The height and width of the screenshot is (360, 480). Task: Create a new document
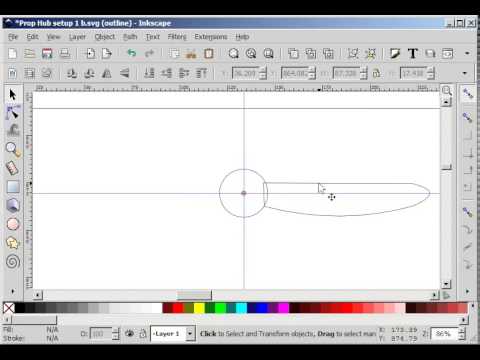tap(12, 54)
